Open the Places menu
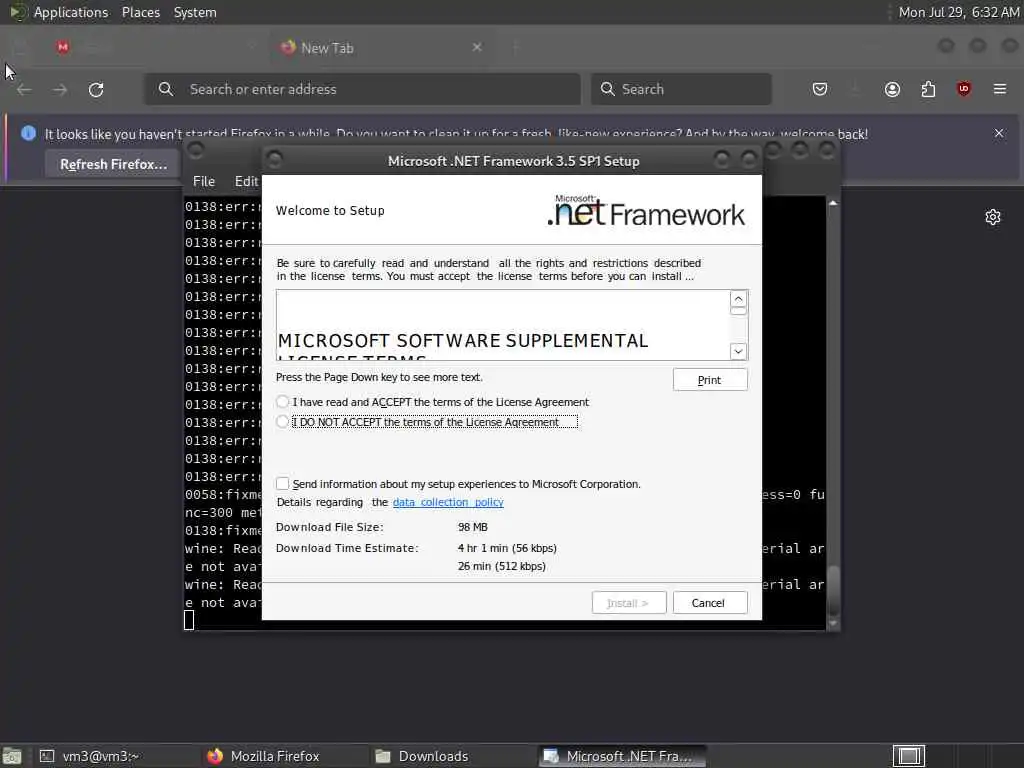The width and height of the screenshot is (1024, 768). [141, 12]
